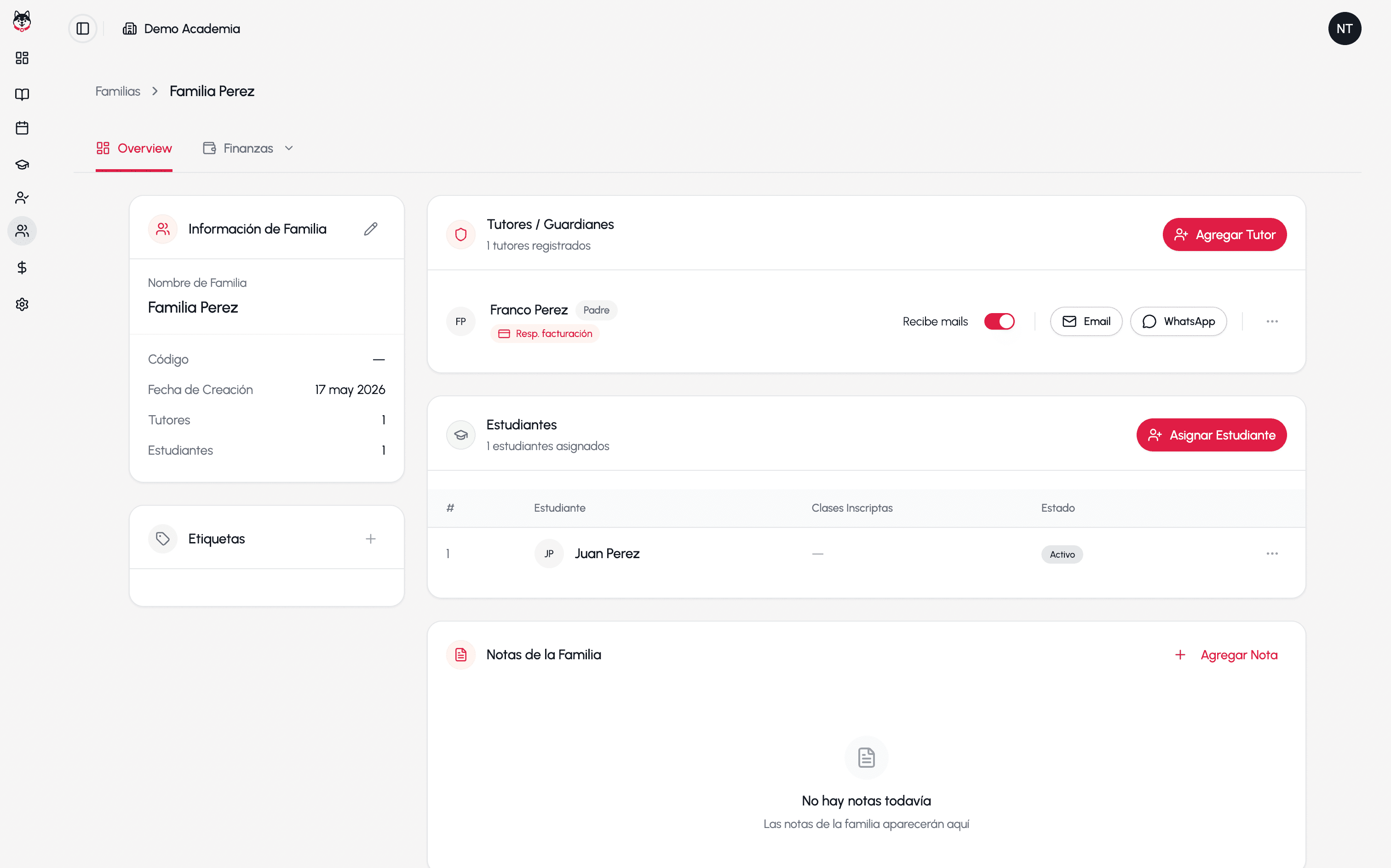Screen dimensions: 1391x868
Task: Toggle the sidebar panel button
Action: click(x=83, y=29)
